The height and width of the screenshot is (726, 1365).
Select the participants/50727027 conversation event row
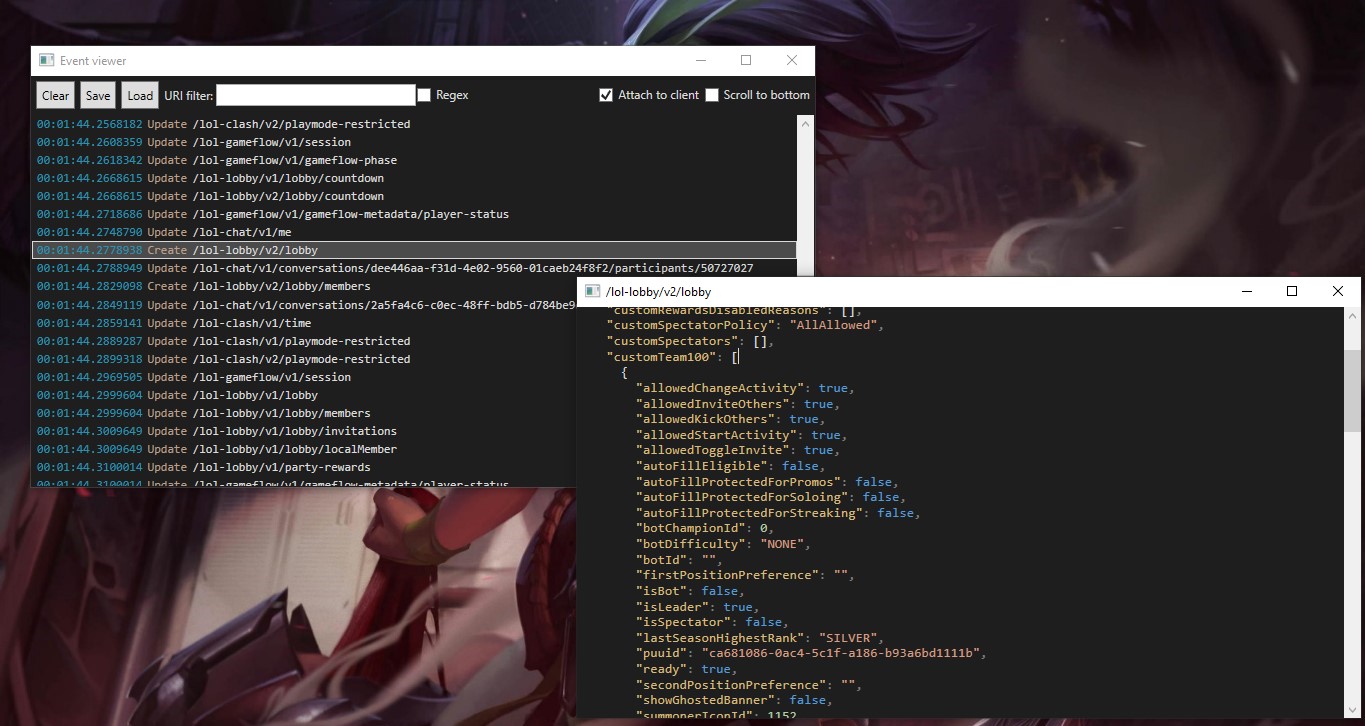pos(415,268)
